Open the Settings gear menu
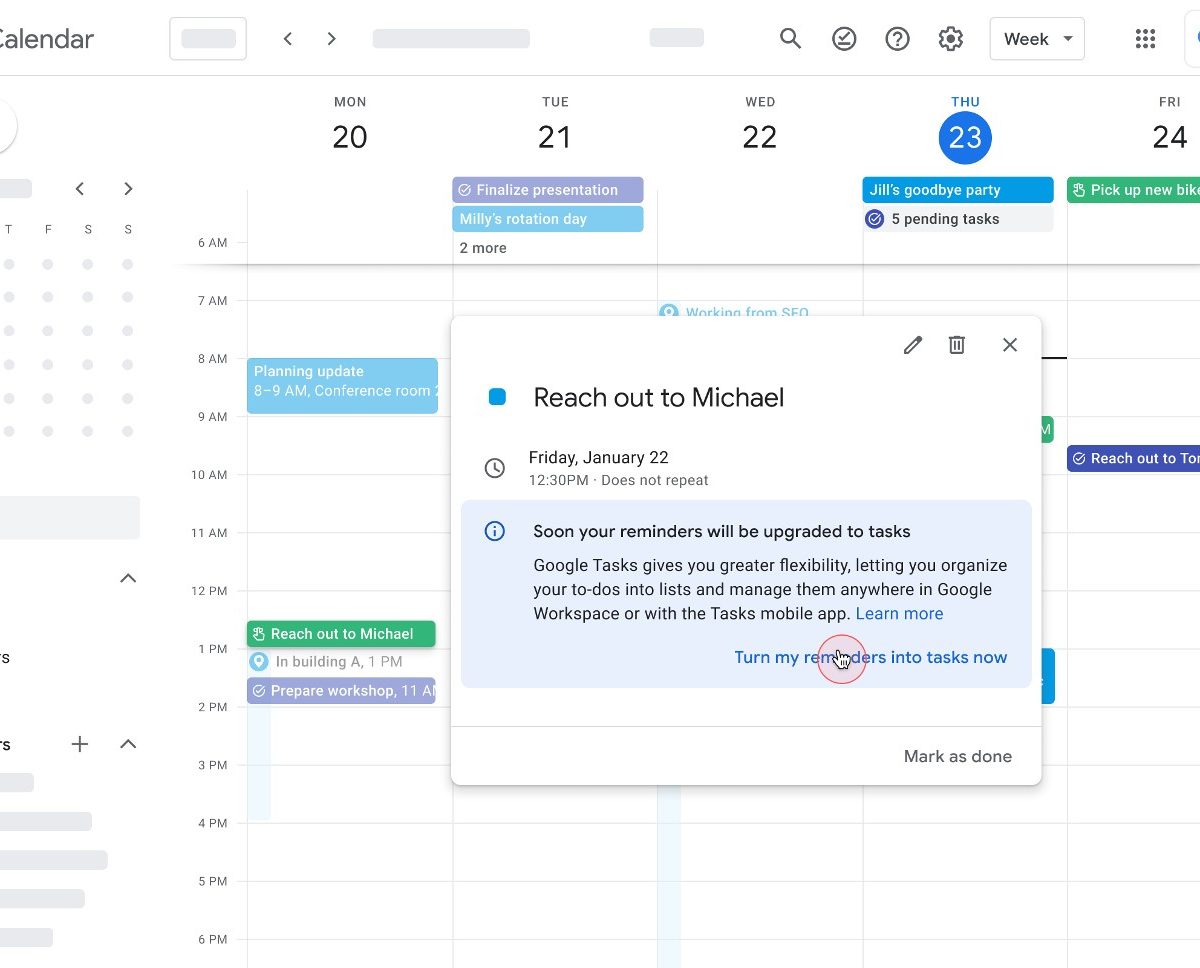The image size is (1200, 968). tap(950, 39)
